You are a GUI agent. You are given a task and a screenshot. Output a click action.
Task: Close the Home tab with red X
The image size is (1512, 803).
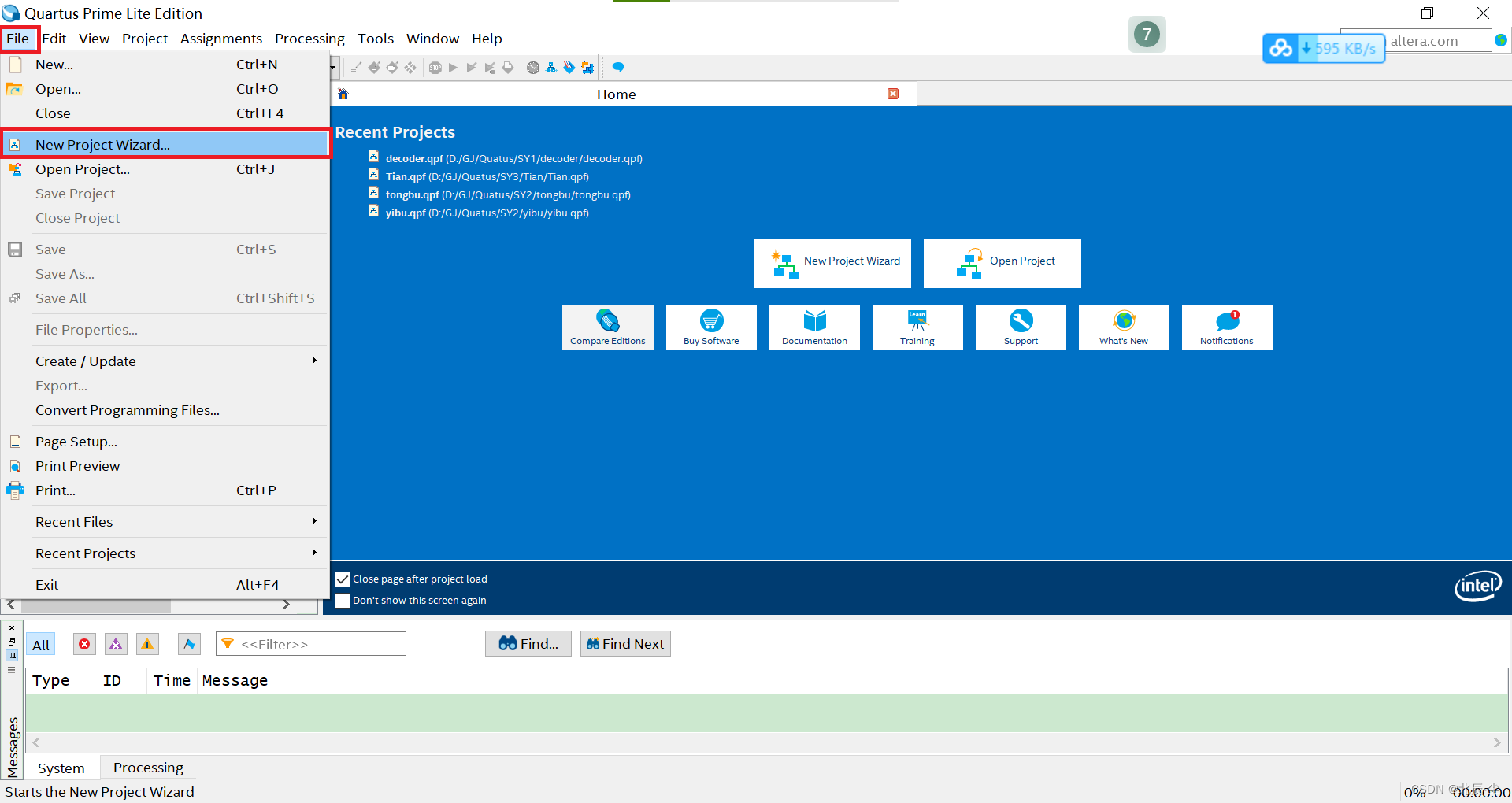(x=893, y=94)
